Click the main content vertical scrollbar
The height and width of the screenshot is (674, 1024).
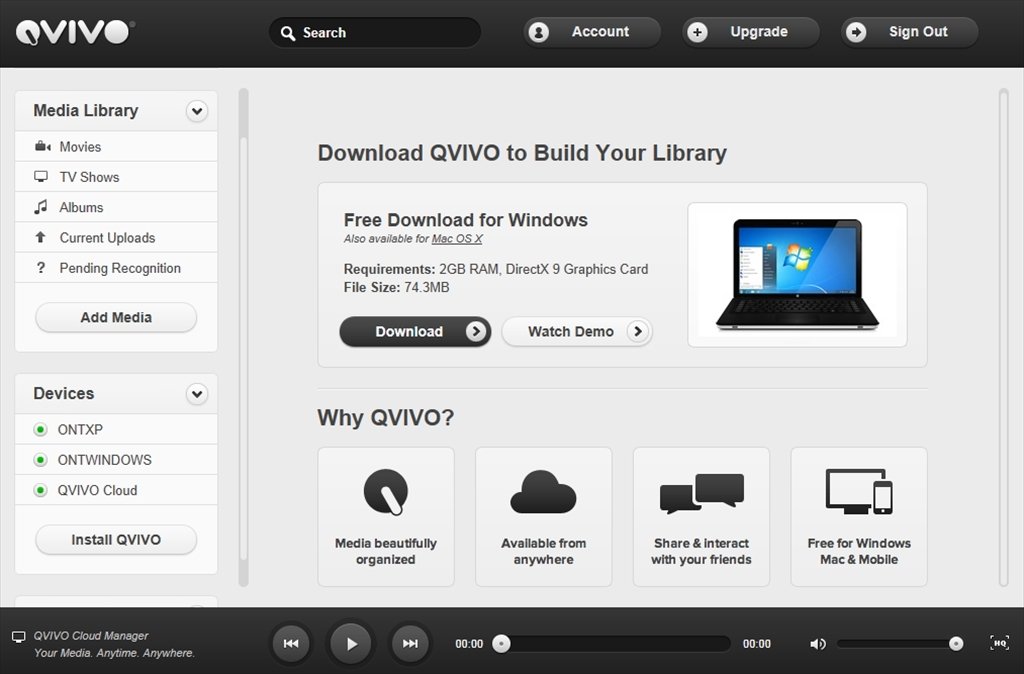point(1004,338)
